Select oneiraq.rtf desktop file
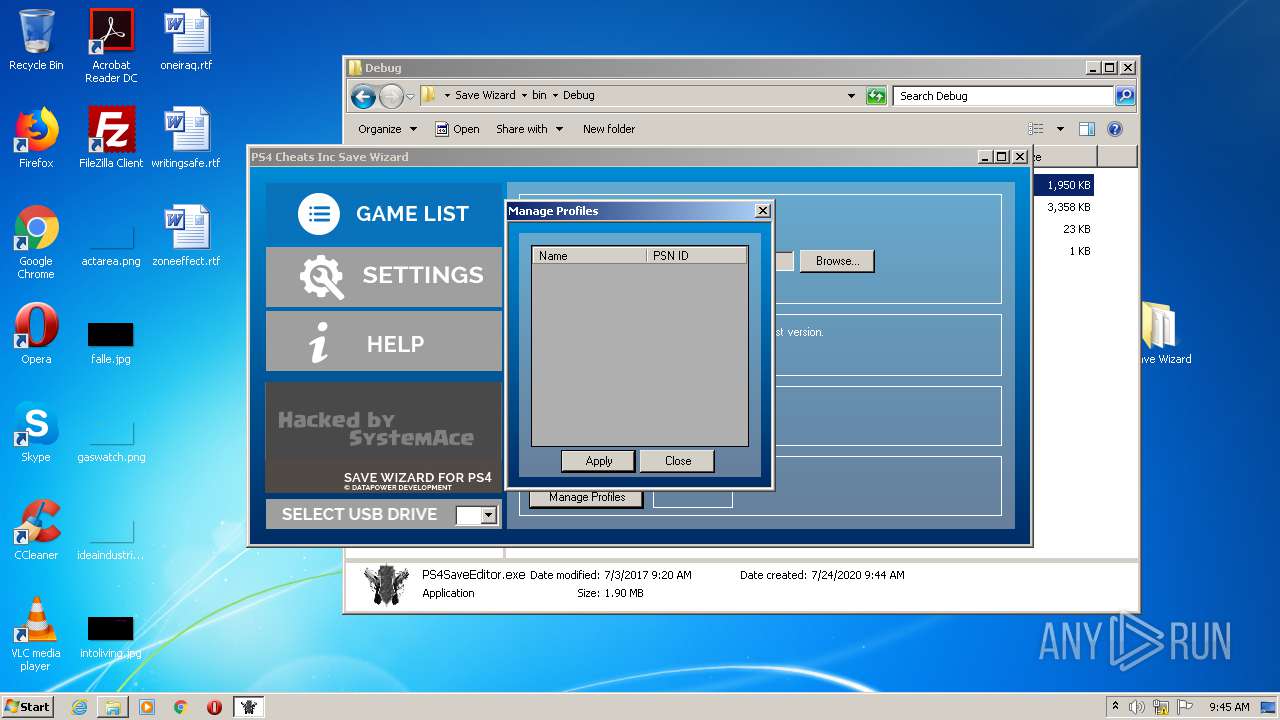This screenshot has width=1280, height=720. pyautogui.click(x=186, y=41)
